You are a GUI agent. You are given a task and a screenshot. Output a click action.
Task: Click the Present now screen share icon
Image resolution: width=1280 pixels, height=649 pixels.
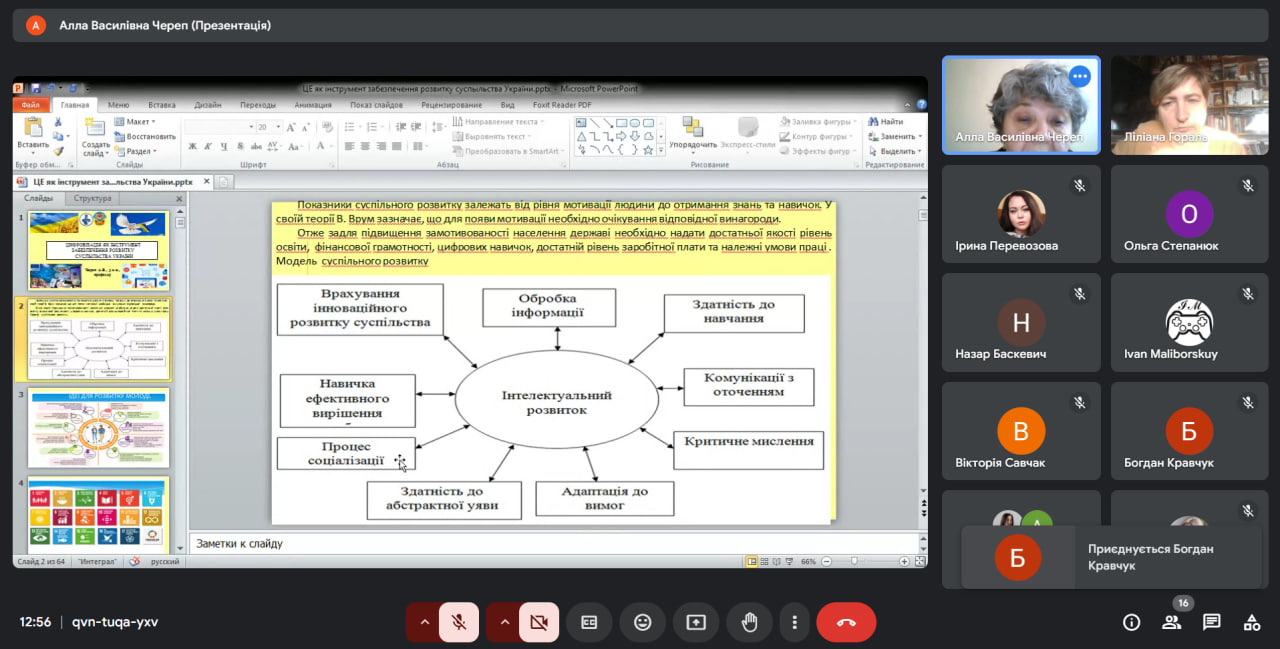point(696,622)
